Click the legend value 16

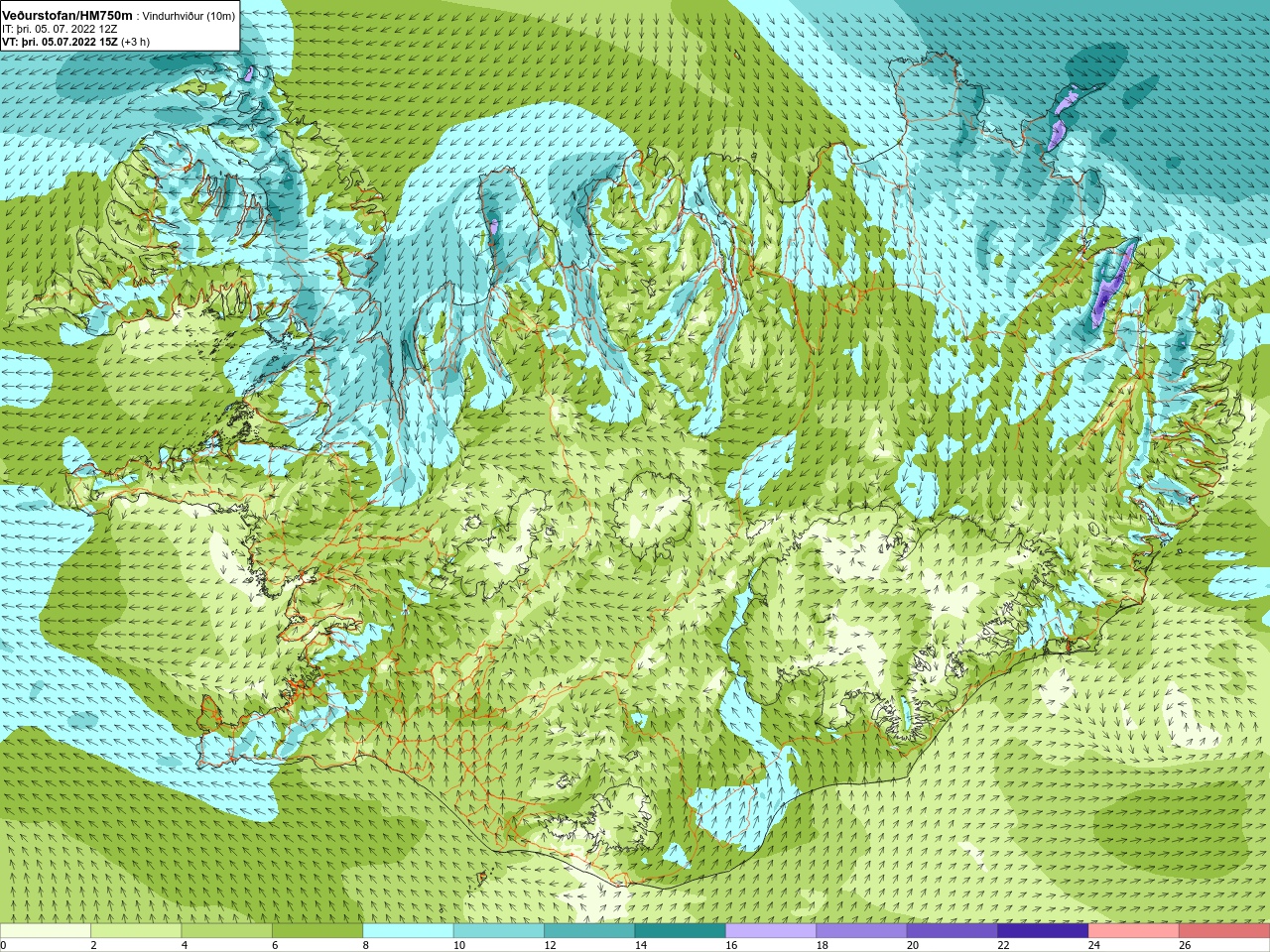(x=731, y=945)
